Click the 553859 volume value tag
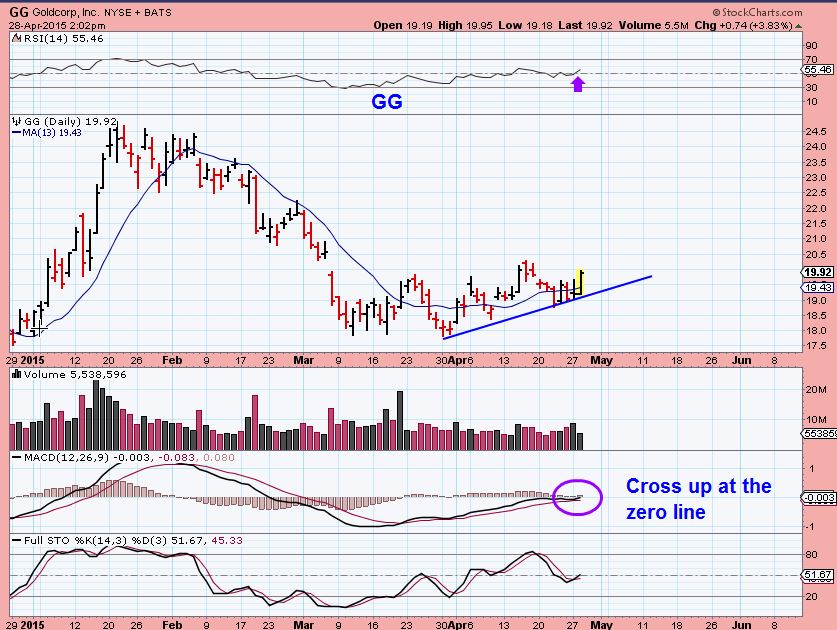The width and height of the screenshot is (837, 630). point(819,434)
